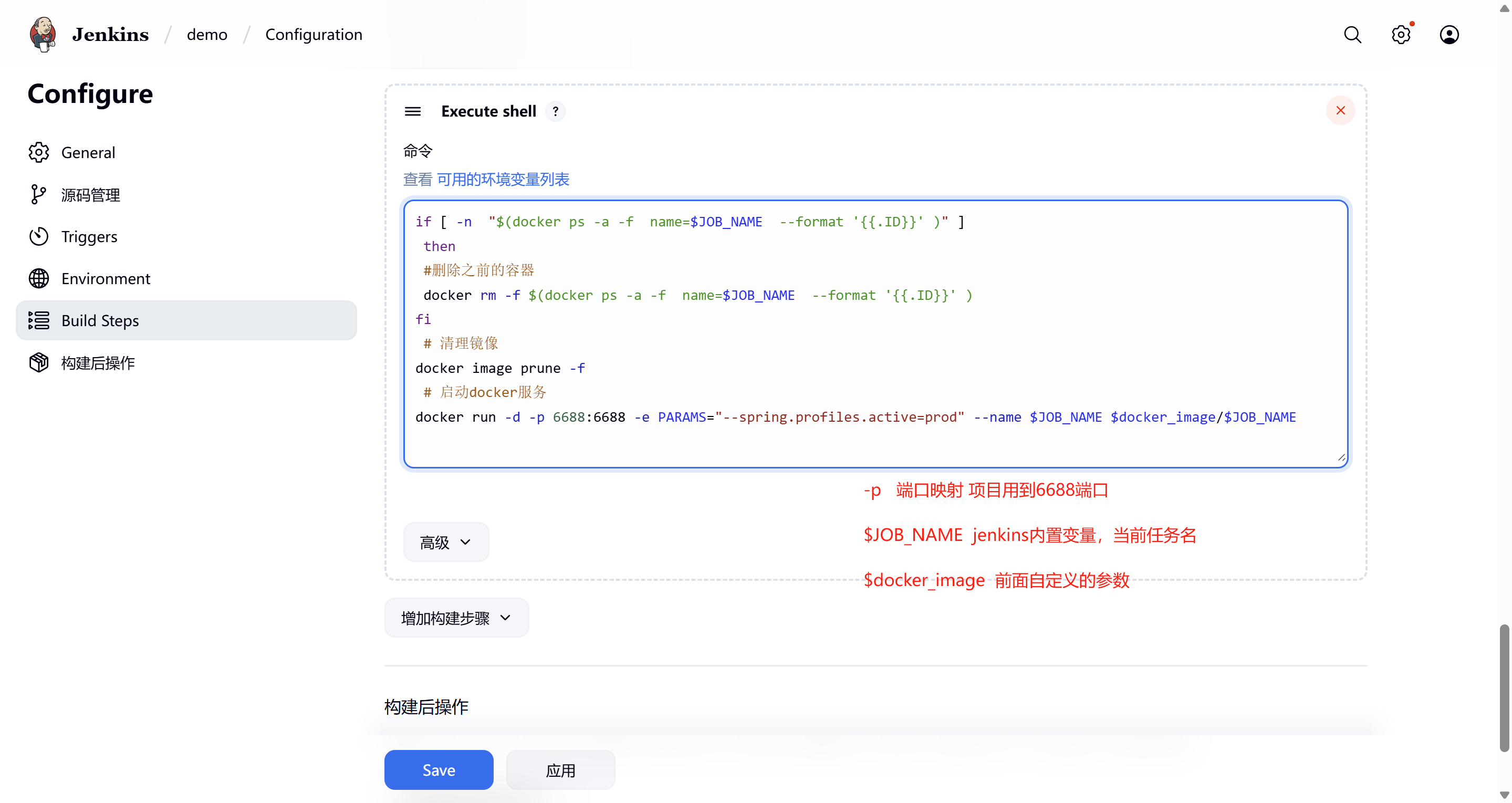Viewport: 1512px width, 803px height.
Task: Click the Save button
Action: 439,769
